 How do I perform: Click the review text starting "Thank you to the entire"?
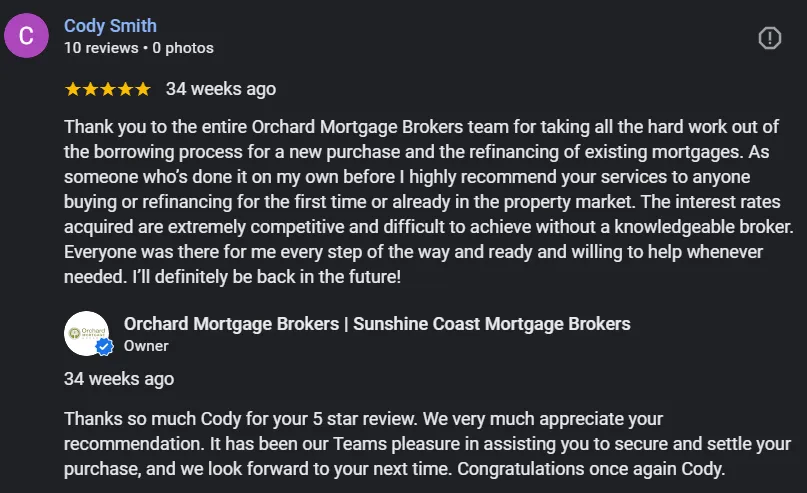click(x=428, y=202)
